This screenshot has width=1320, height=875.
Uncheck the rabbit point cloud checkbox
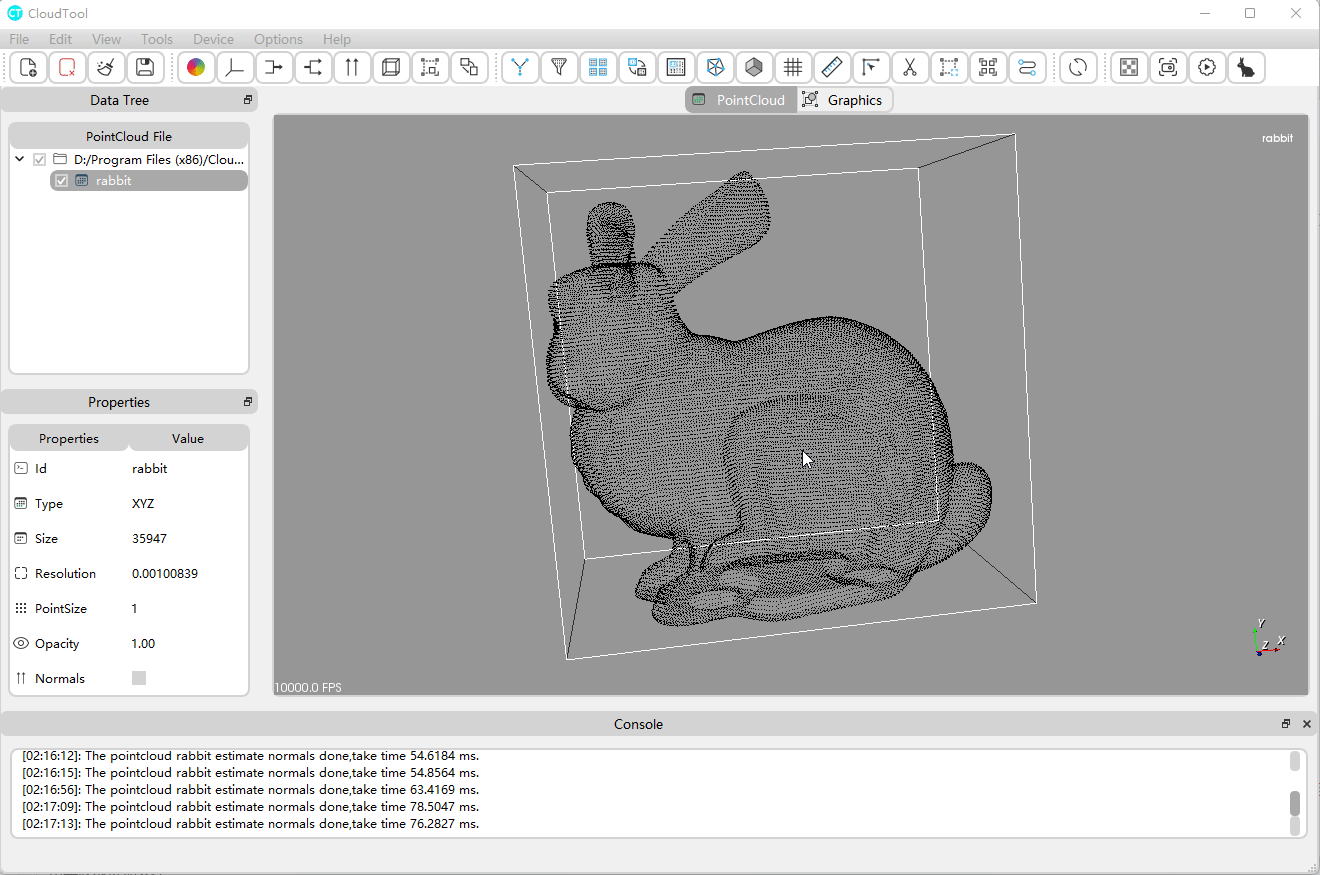click(62, 181)
